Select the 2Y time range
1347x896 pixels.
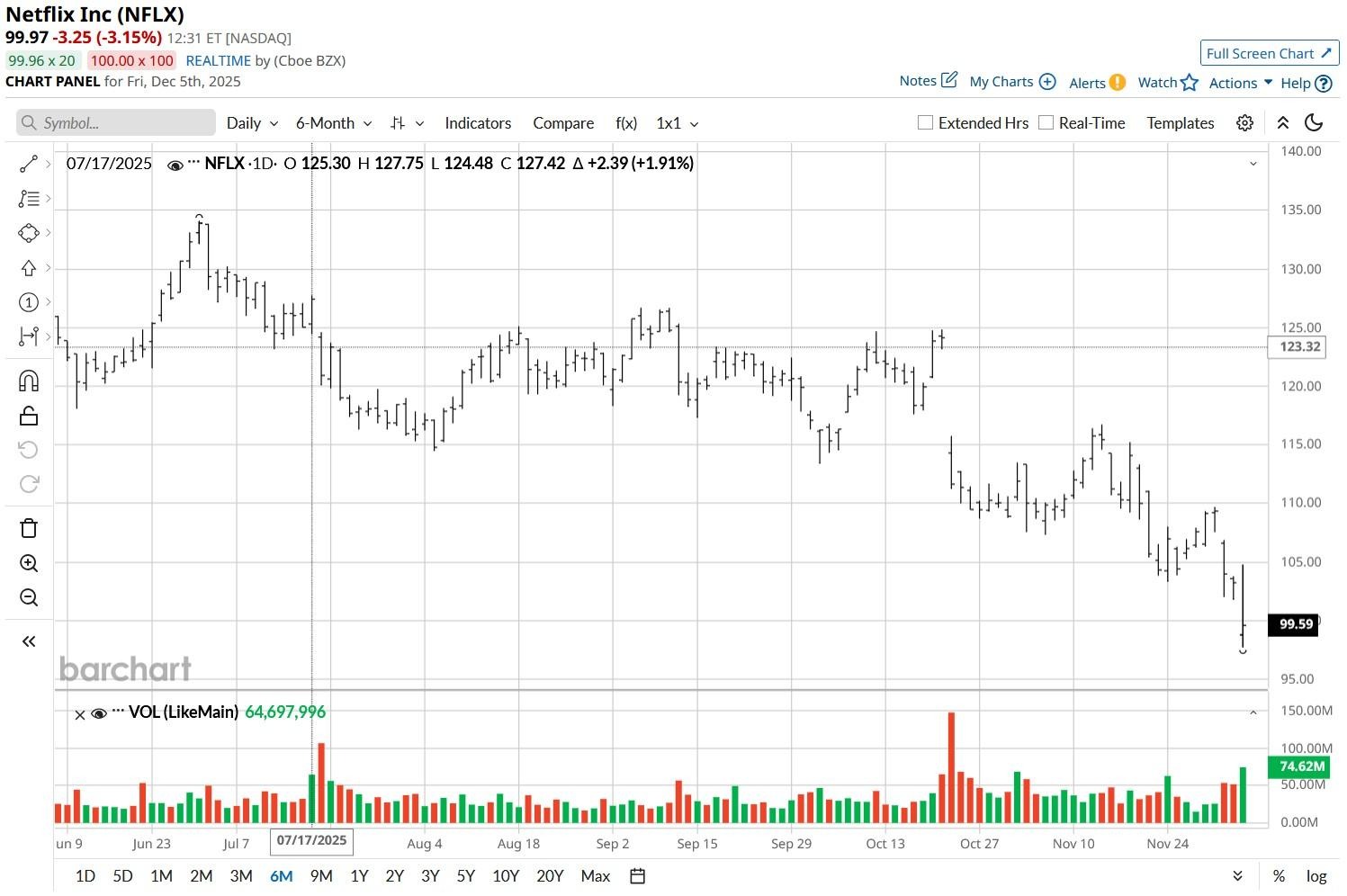click(x=394, y=876)
